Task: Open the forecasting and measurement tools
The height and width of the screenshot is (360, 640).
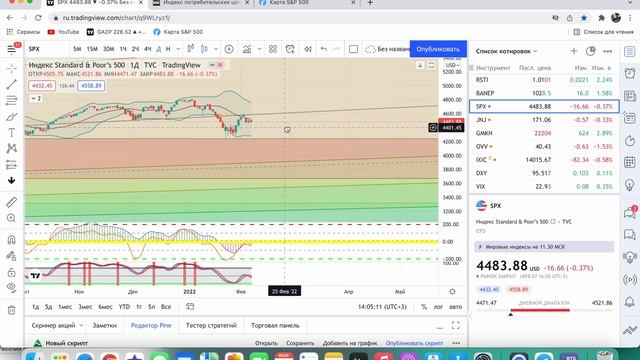Action: (11, 165)
